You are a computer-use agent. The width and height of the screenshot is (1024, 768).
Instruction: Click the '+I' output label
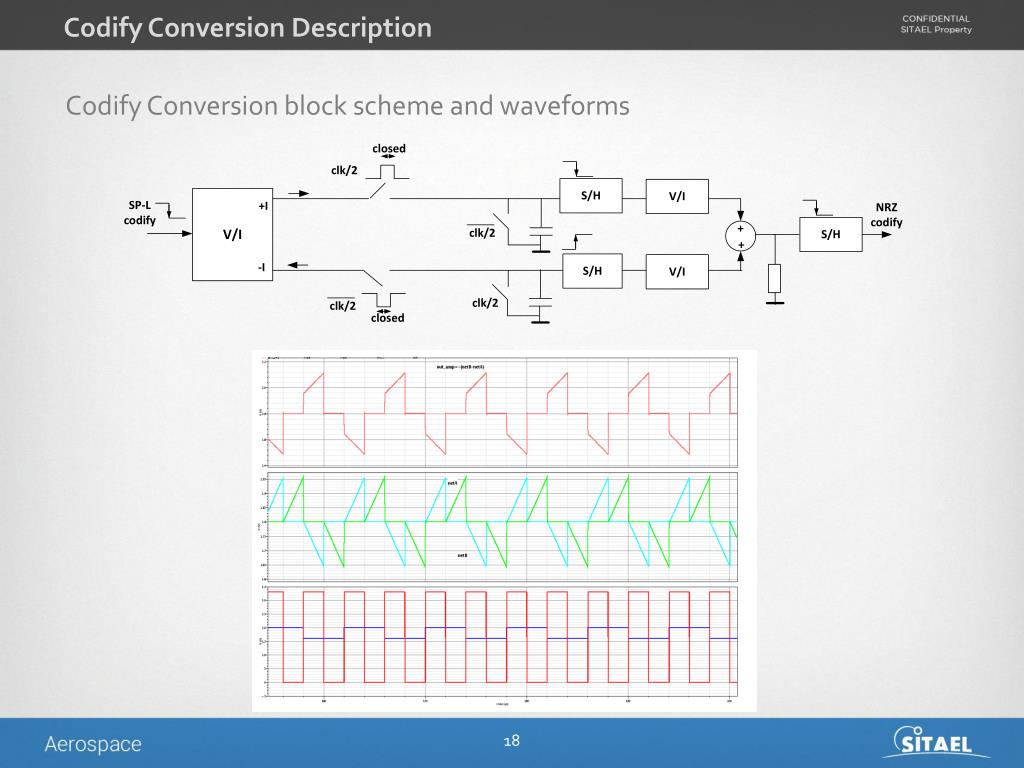[x=263, y=206]
